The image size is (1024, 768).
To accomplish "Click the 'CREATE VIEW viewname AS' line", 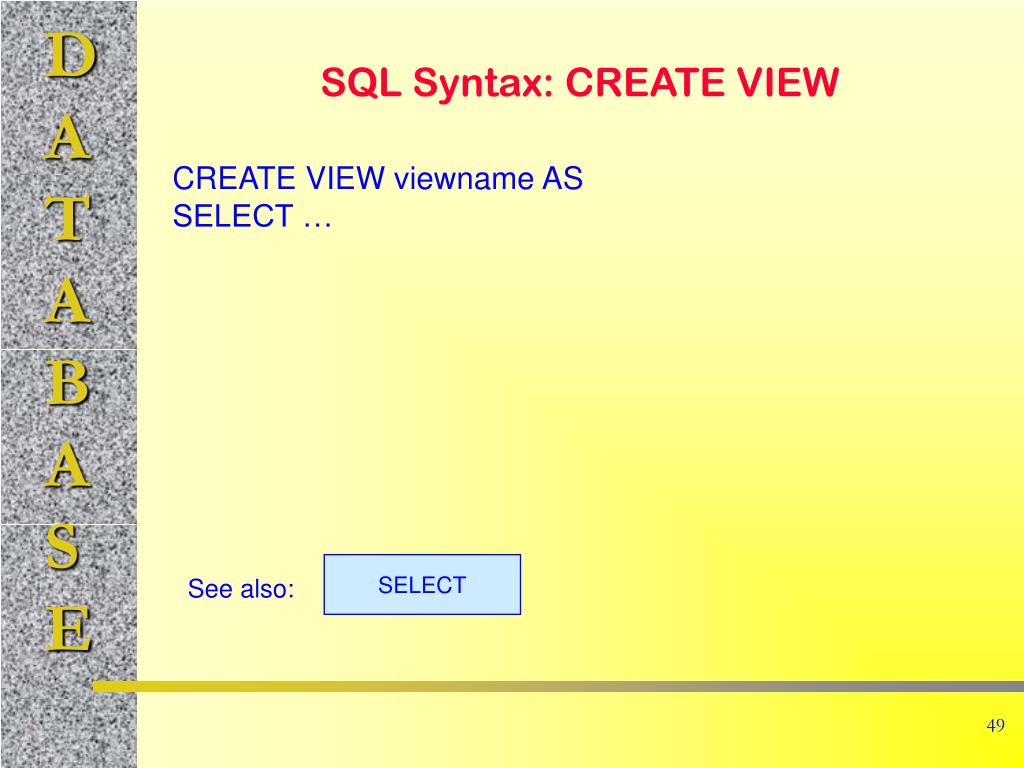I will [377, 178].
